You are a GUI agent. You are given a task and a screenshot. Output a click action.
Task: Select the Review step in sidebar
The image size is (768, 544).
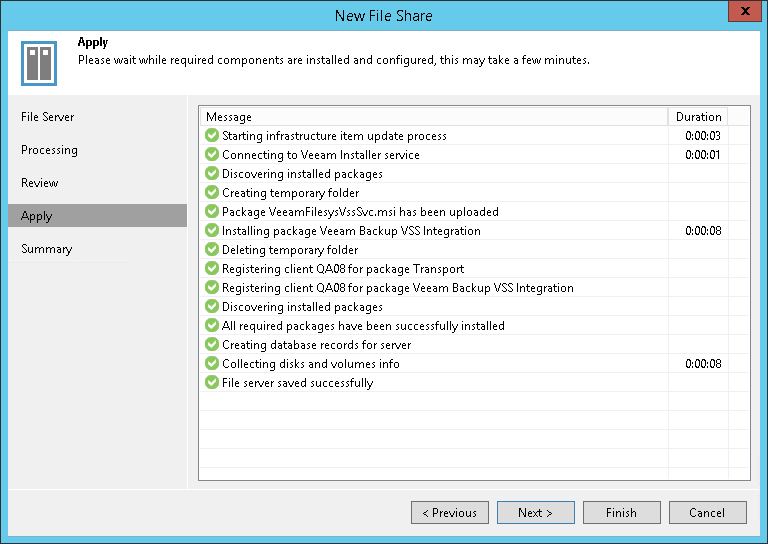point(40,183)
